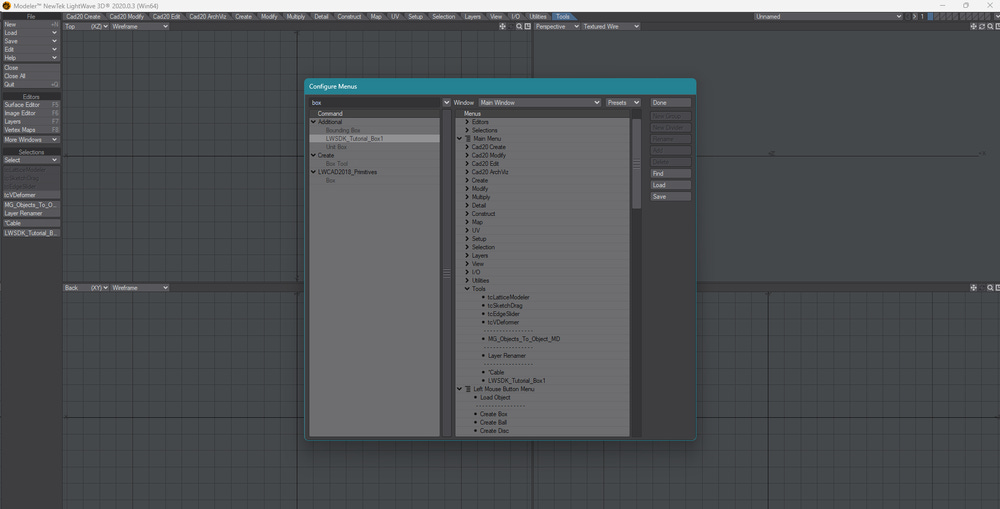Go to the next layer bank arrow
Screen dimensions: 1000x509
[x=915, y=17]
